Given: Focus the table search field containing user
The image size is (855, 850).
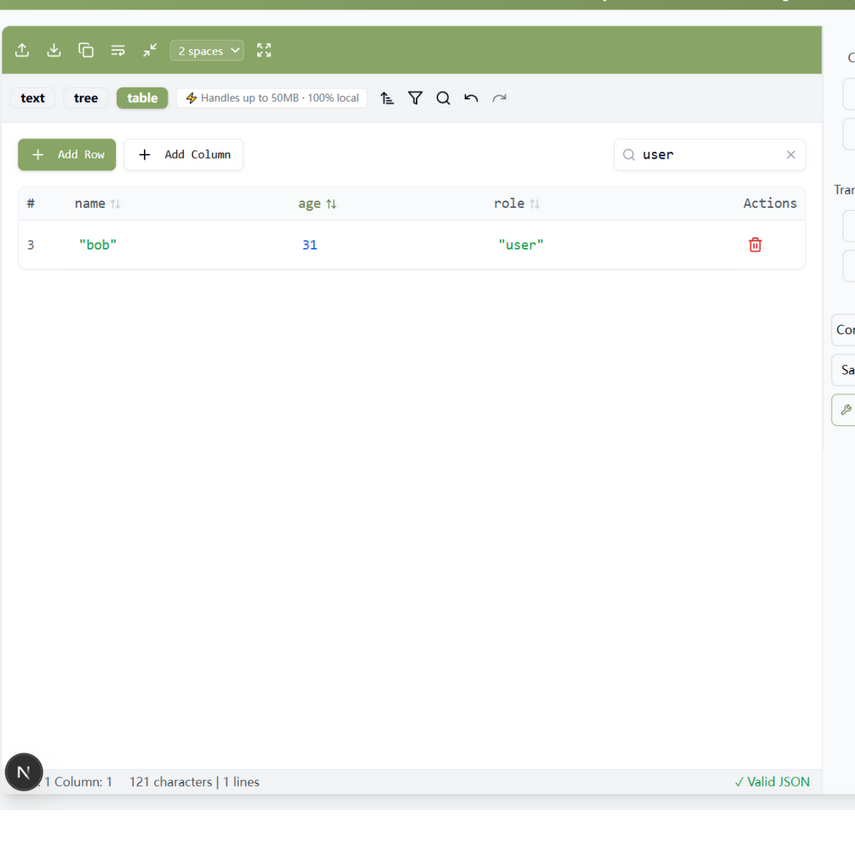Looking at the screenshot, I should (x=709, y=155).
